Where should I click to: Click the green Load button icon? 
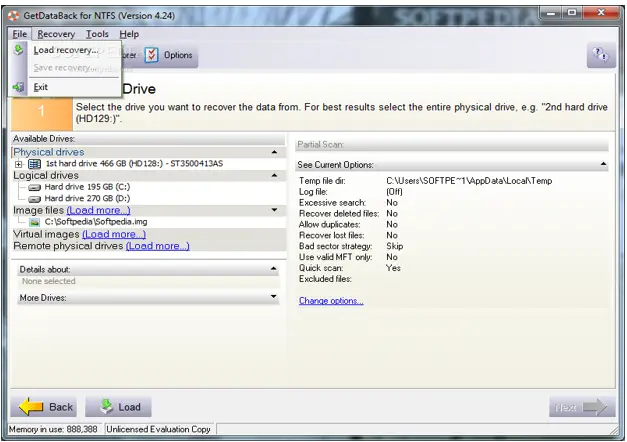coord(107,406)
